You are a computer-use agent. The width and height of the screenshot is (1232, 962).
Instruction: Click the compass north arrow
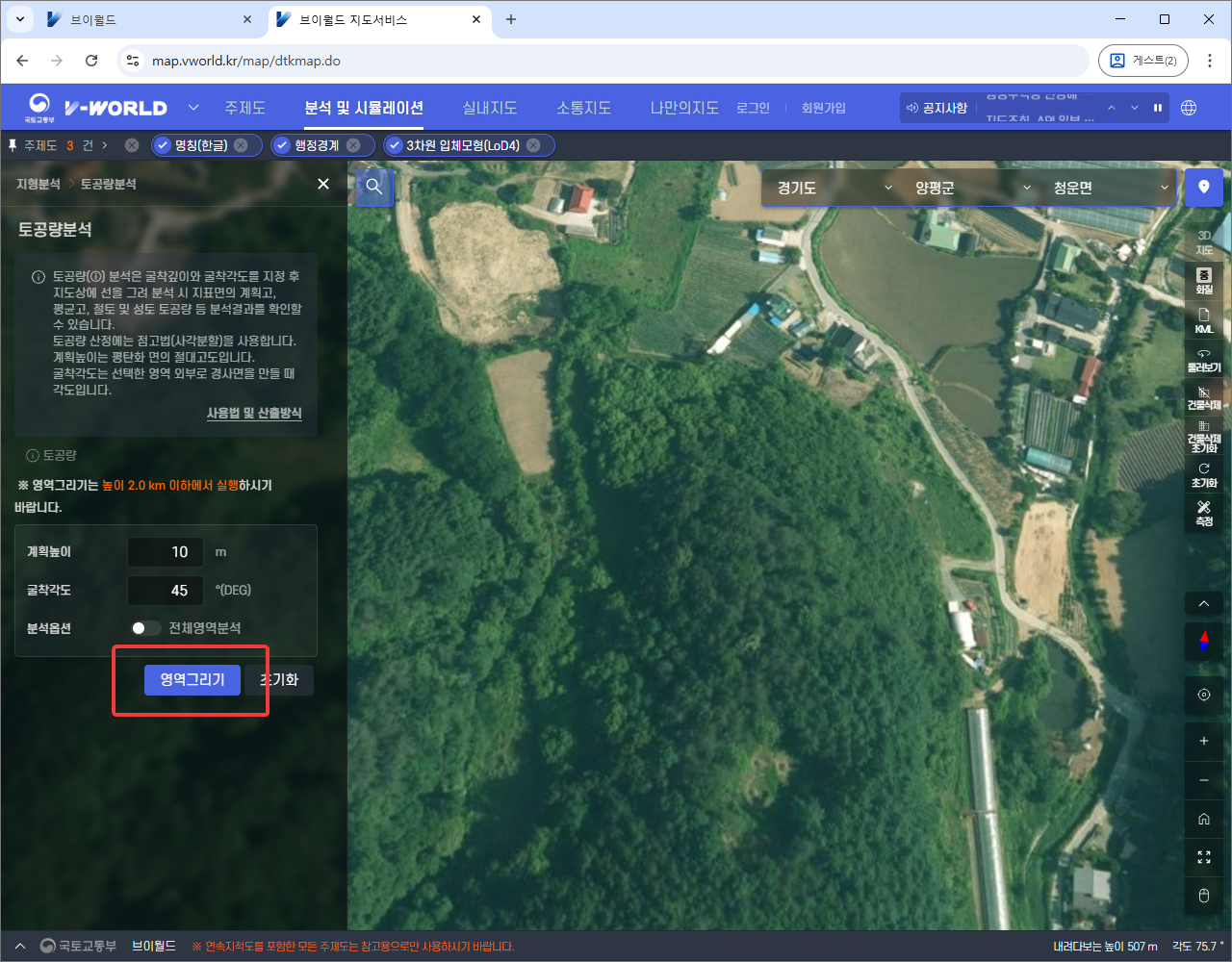pos(1203,642)
